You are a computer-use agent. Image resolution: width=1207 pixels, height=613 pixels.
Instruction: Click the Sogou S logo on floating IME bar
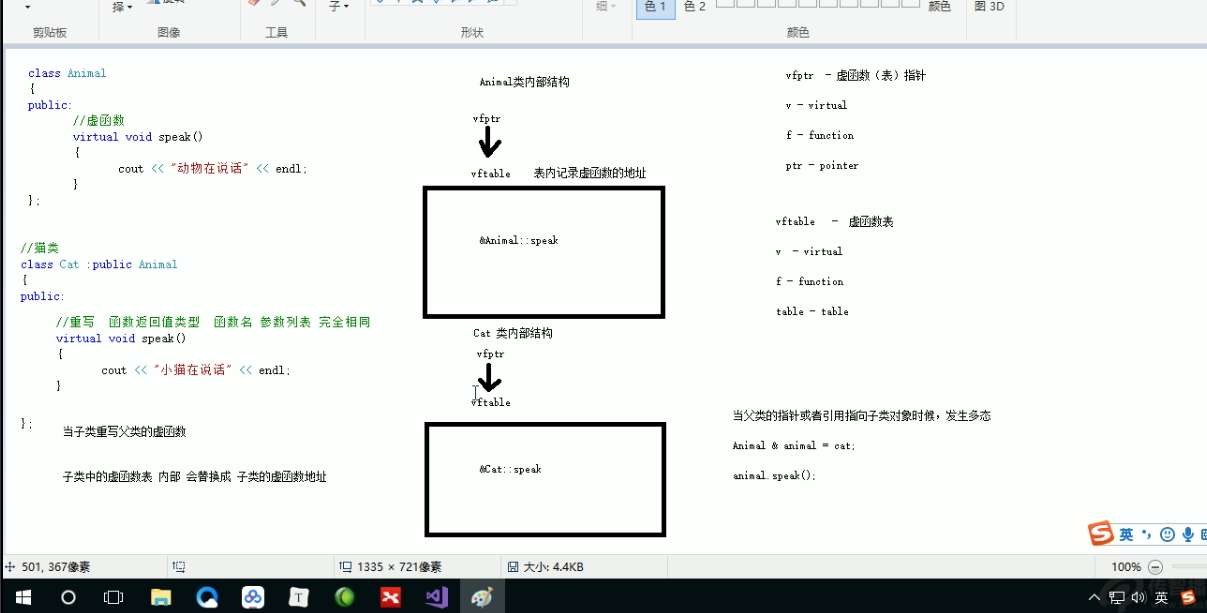pyautogui.click(x=1101, y=534)
